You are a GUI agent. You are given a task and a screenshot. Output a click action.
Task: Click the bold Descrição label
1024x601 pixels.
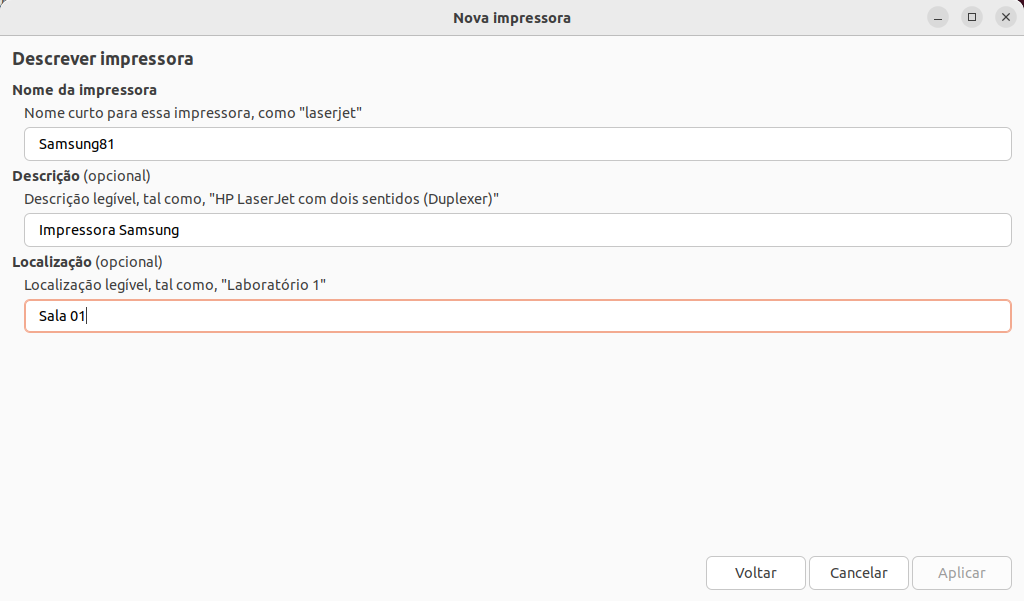click(x=45, y=176)
